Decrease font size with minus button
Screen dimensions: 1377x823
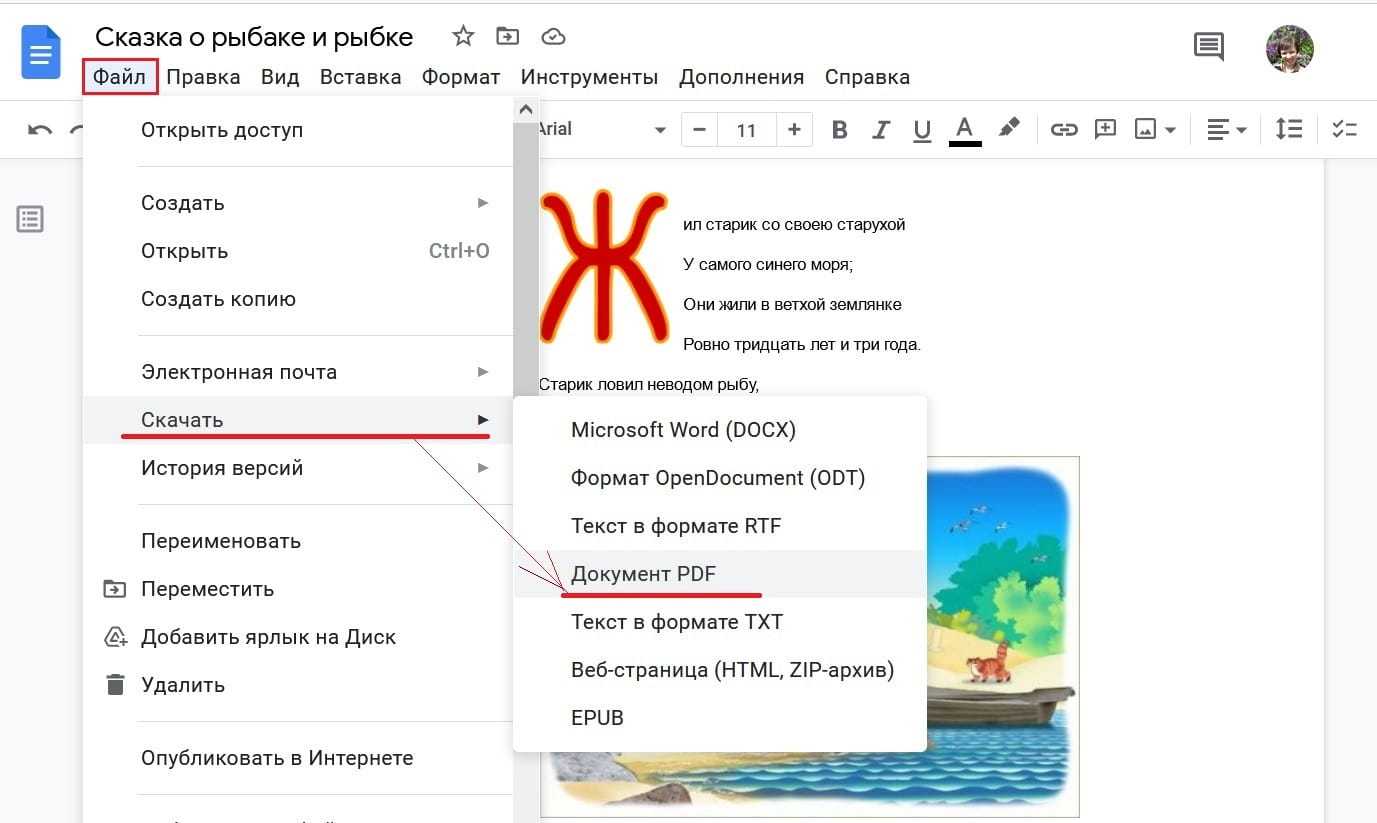coord(699,129)
